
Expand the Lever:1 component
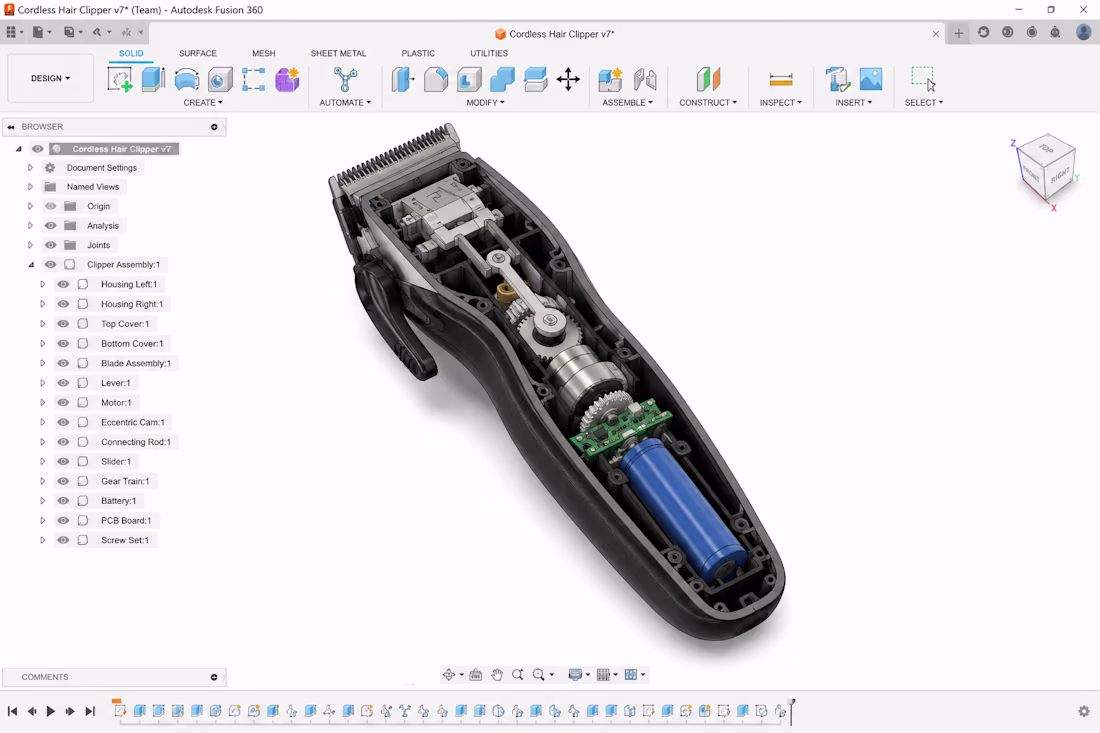coord(43,382)
